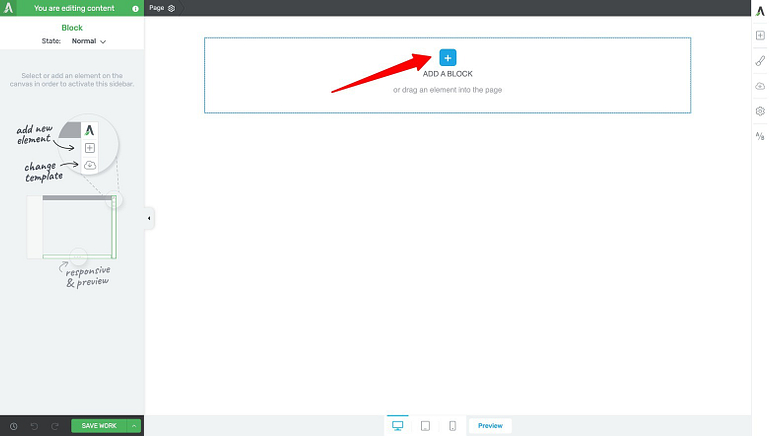The width and height of the screenshot is (769, 436).
Task: Open Page settings gear in breadcrumb
Action: 171,8
